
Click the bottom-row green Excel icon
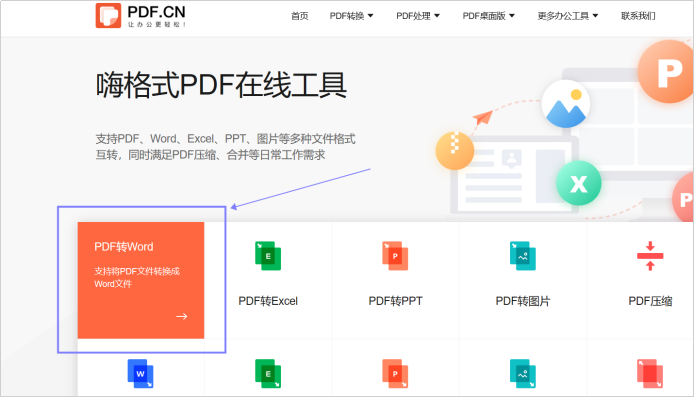(x=268, y=373)
